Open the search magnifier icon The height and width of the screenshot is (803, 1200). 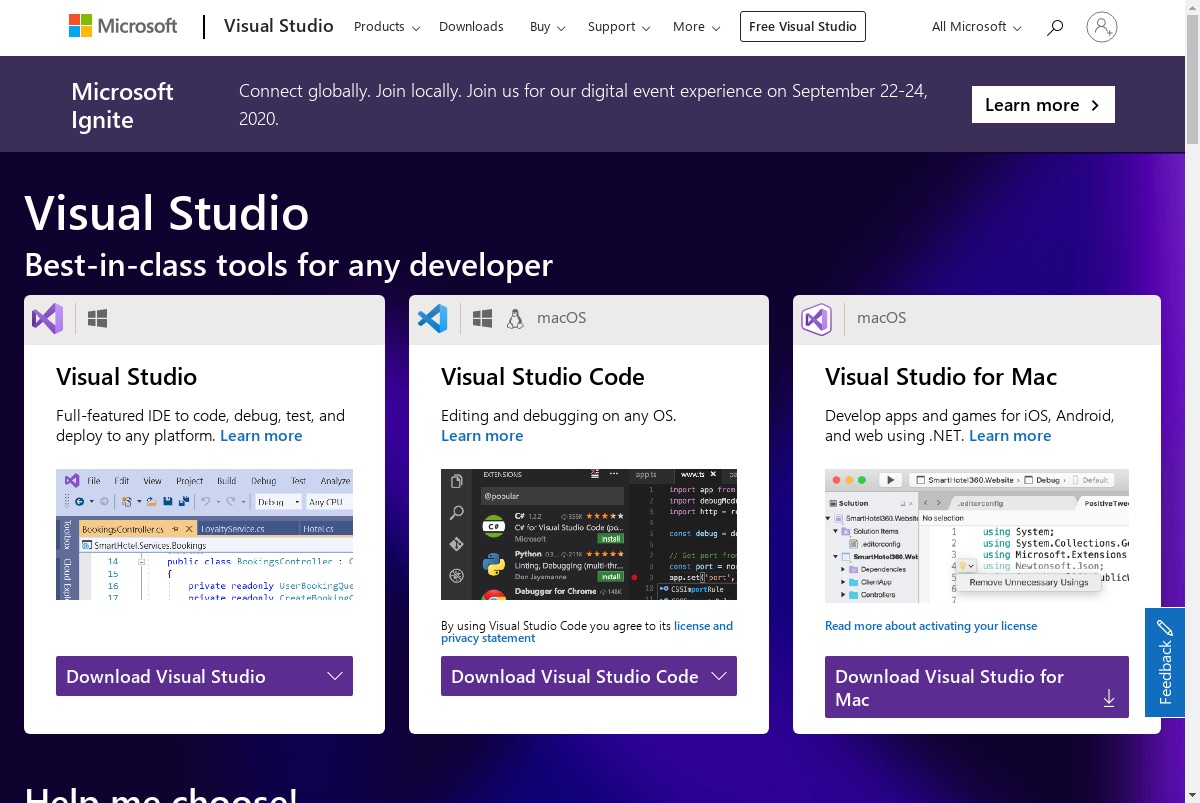(1054, 27)
